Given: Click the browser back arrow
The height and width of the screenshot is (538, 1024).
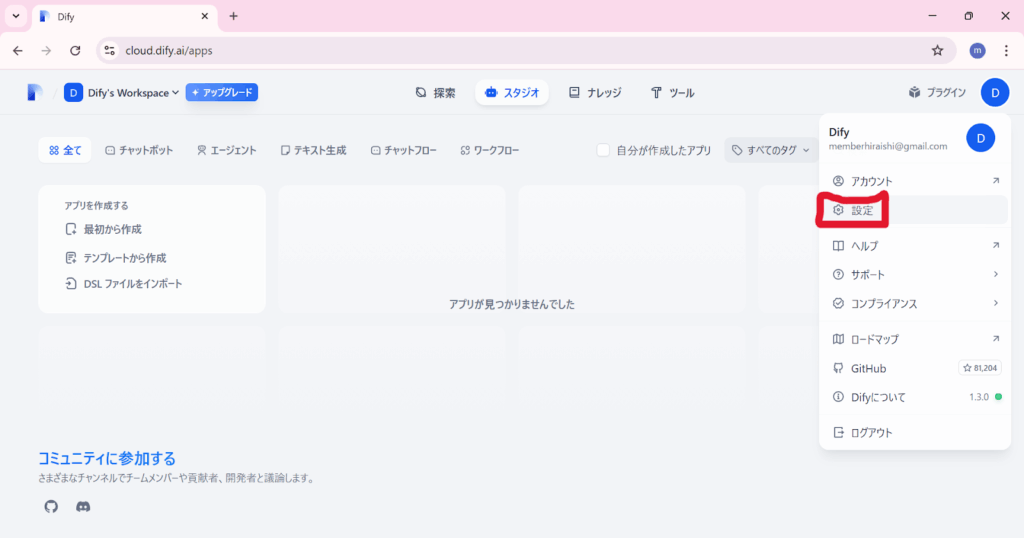Looking at the screenshot, I should coord(18,50).
